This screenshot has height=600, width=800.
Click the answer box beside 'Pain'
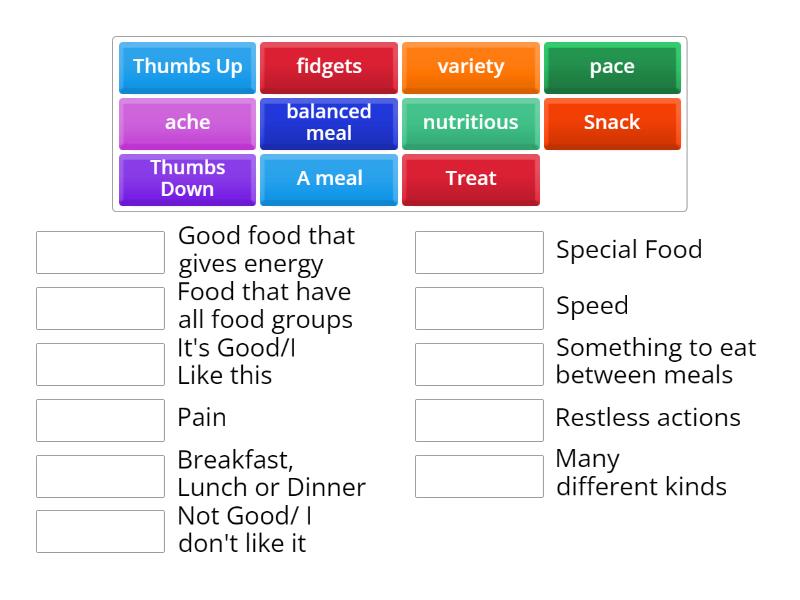point(99,419)
